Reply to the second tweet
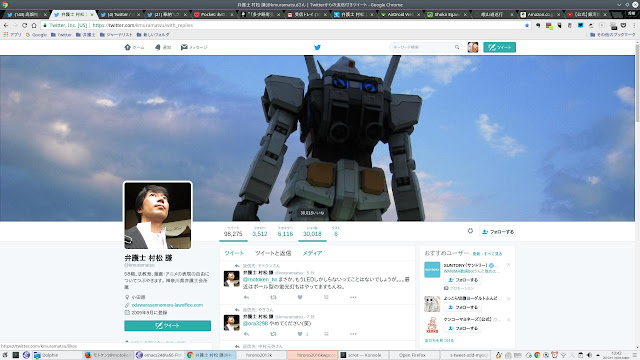Screen dimensions: 640x360 [x=246, y=334]
